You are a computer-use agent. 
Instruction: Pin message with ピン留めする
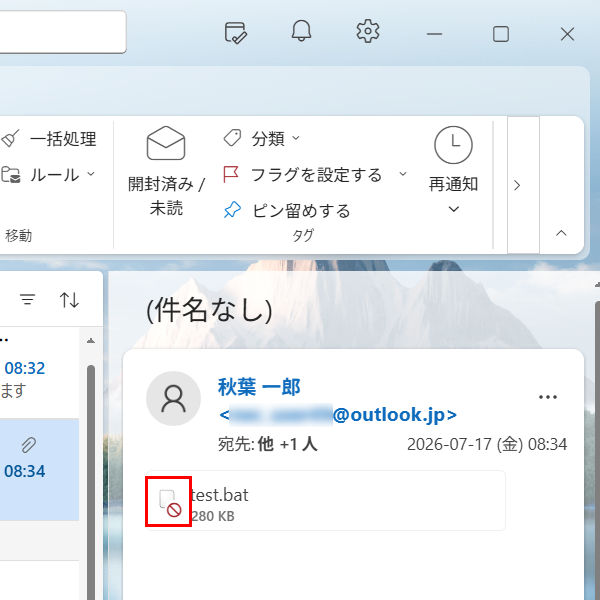click(287, 210)
